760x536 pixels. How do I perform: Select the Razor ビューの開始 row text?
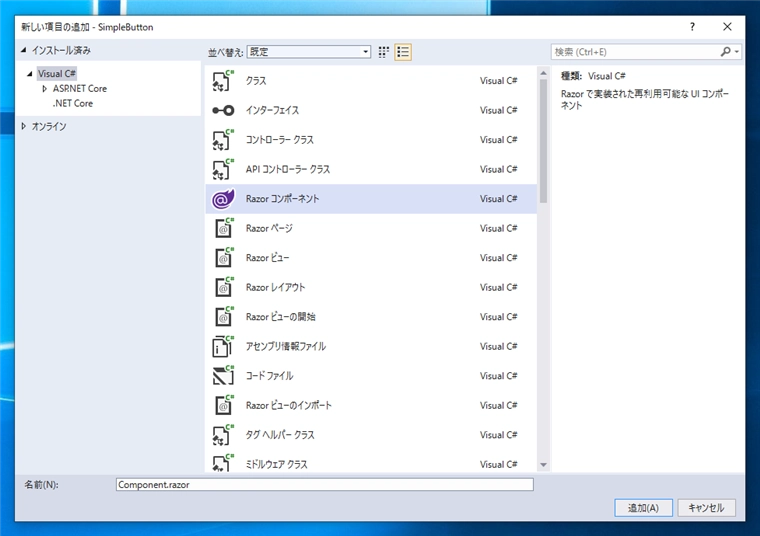[x=281, y=317]
